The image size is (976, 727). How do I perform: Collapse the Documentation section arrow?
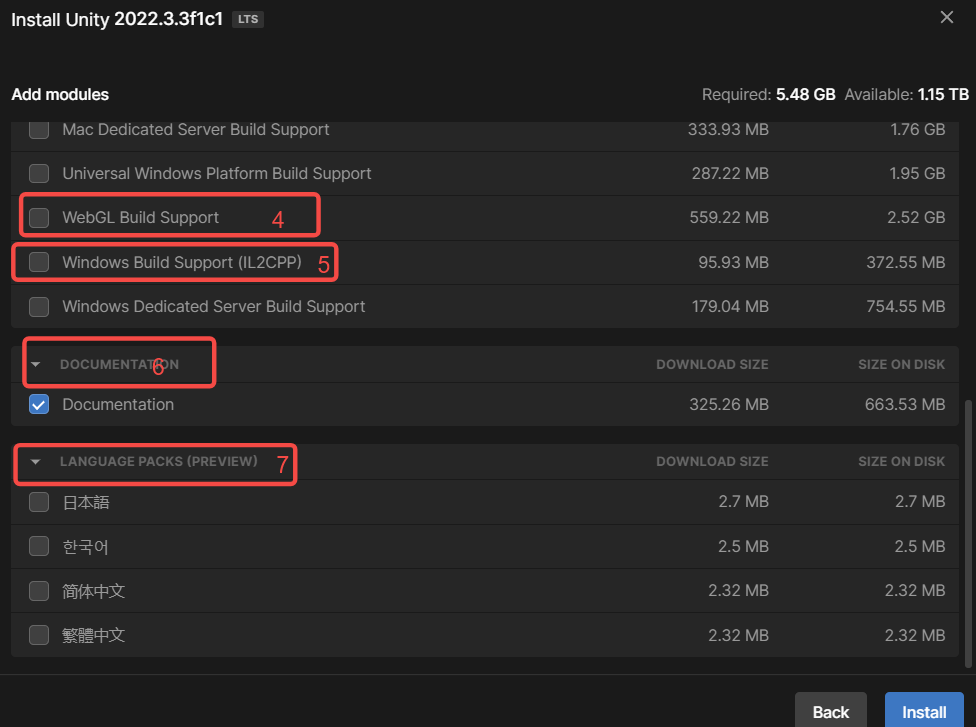[x=36, y=364]
